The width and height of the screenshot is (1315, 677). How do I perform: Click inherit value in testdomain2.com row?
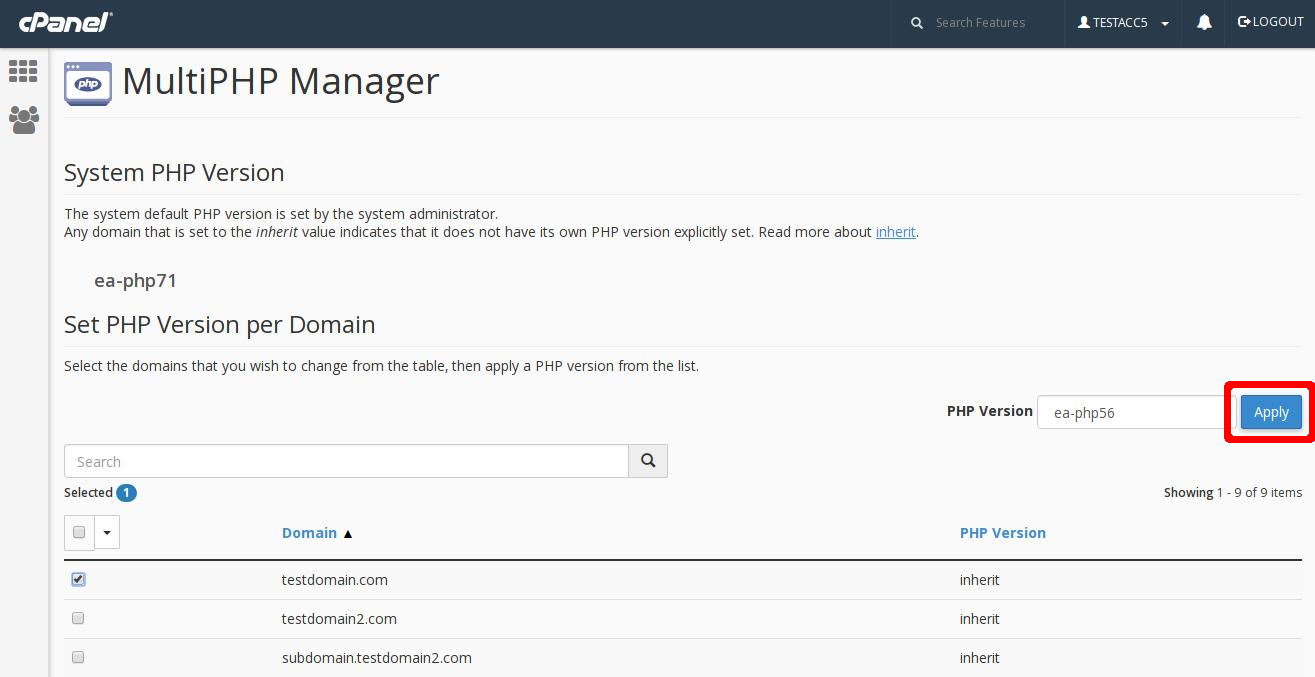pyautogui.click(x=980, y=619)
